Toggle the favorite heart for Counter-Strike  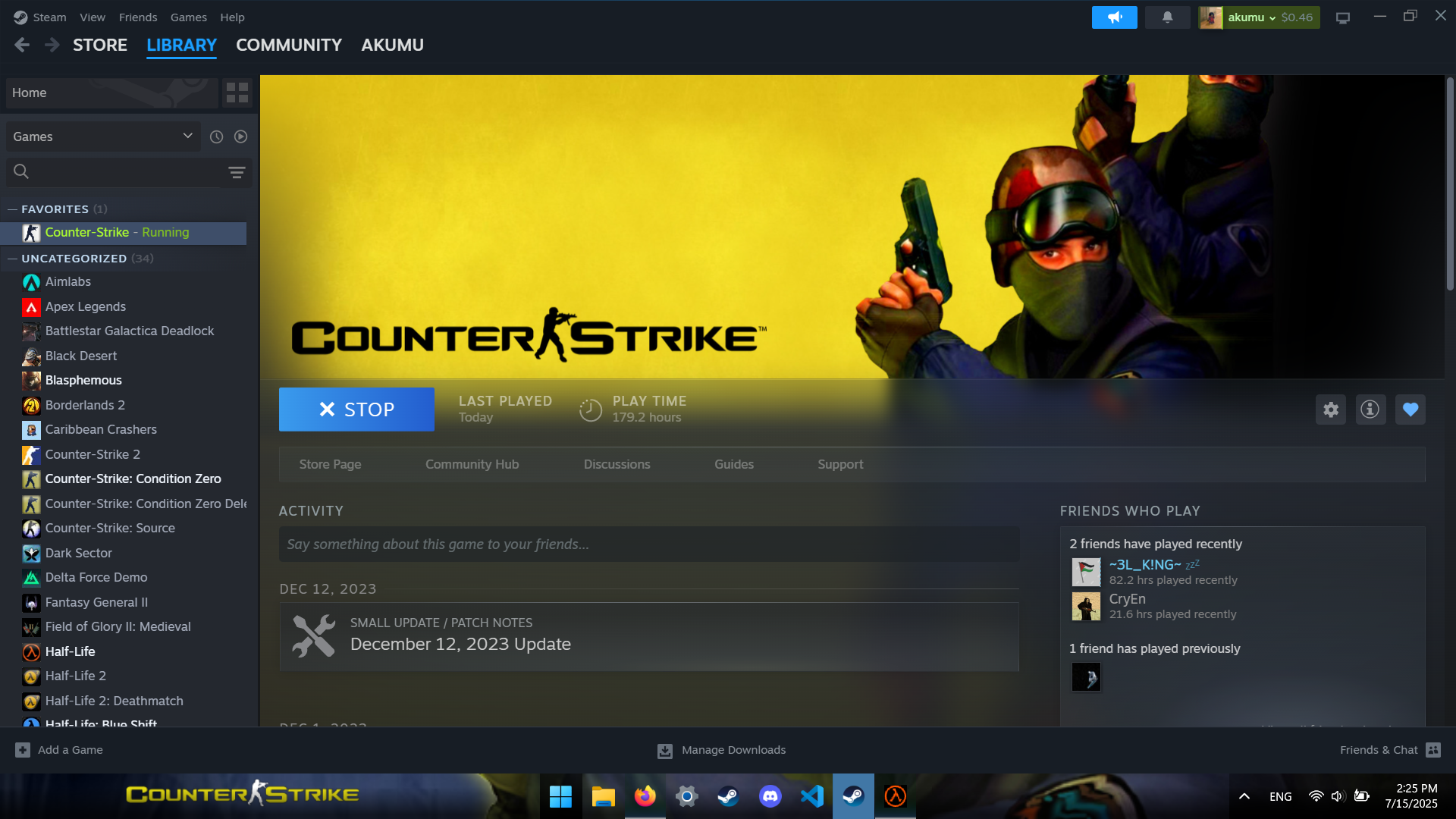(x=1410, y=409)
